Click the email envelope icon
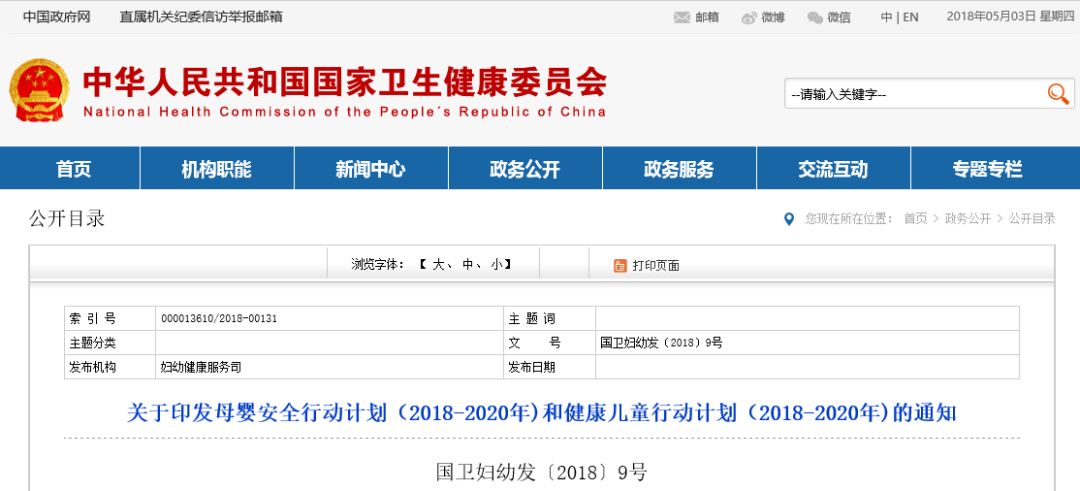The height and width of the screenshot is (491, 1080). [x=682, y=17]
